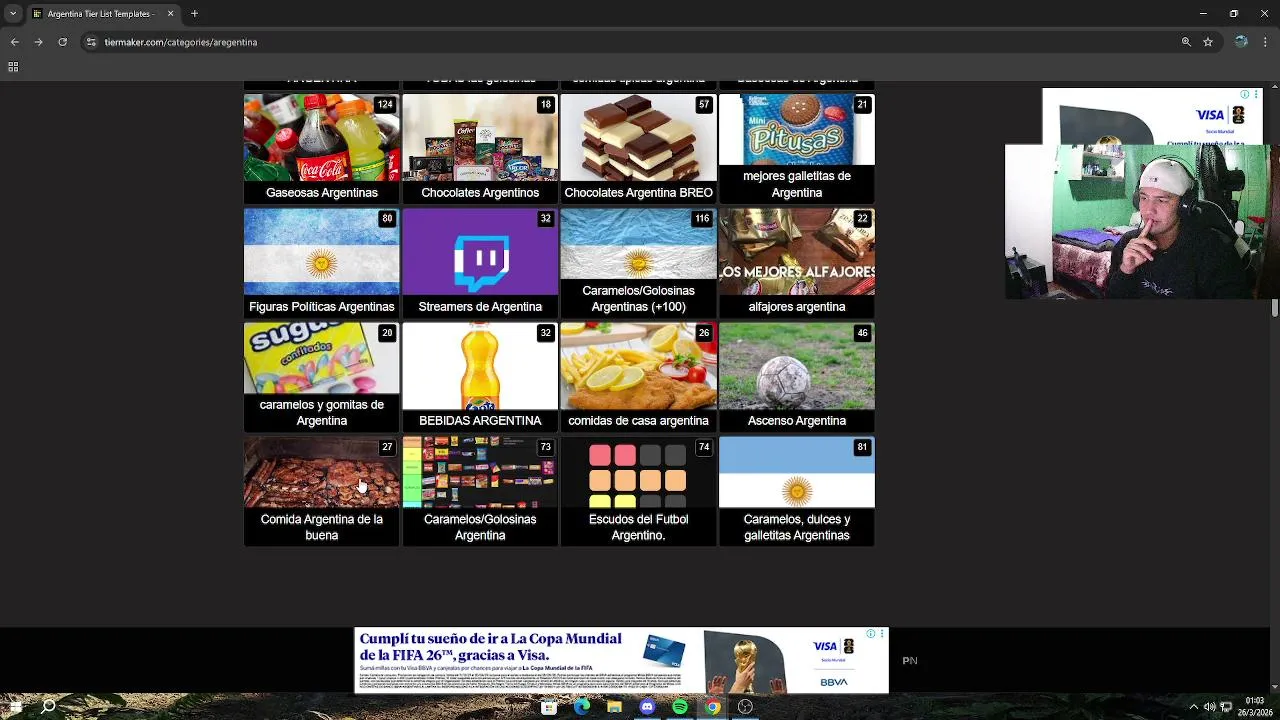Launch Microsoft Edge from the taskbar
The image size is (1280, 720).
[582, 707]
